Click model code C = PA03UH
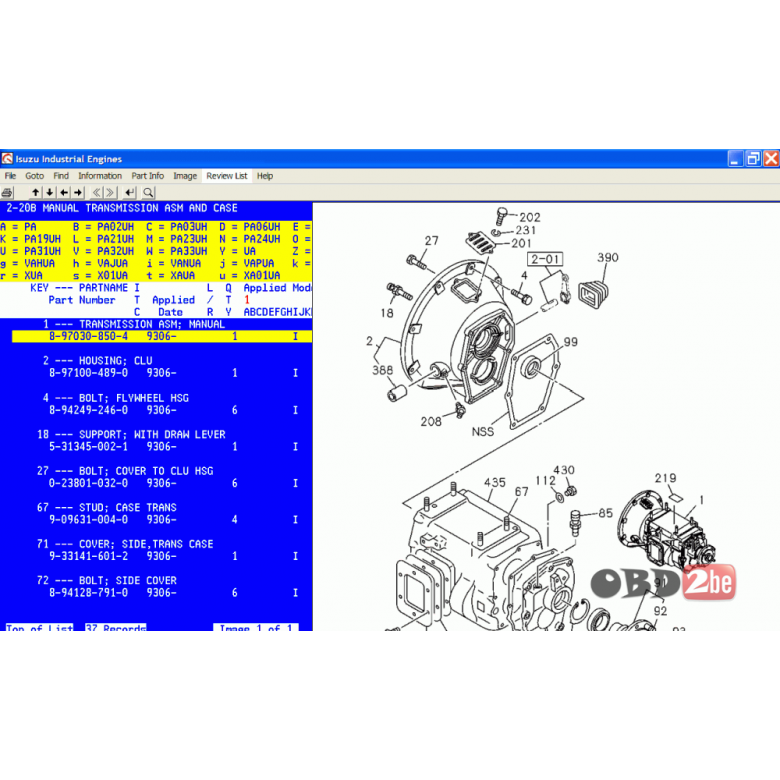Screen dimensions: 780x780 click(177, 227)
